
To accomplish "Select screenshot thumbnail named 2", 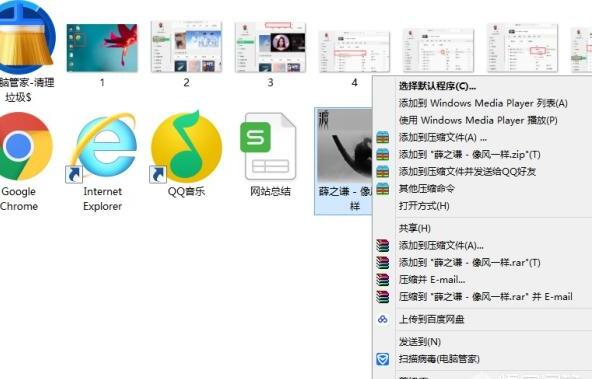I will [x=187, y=47].
